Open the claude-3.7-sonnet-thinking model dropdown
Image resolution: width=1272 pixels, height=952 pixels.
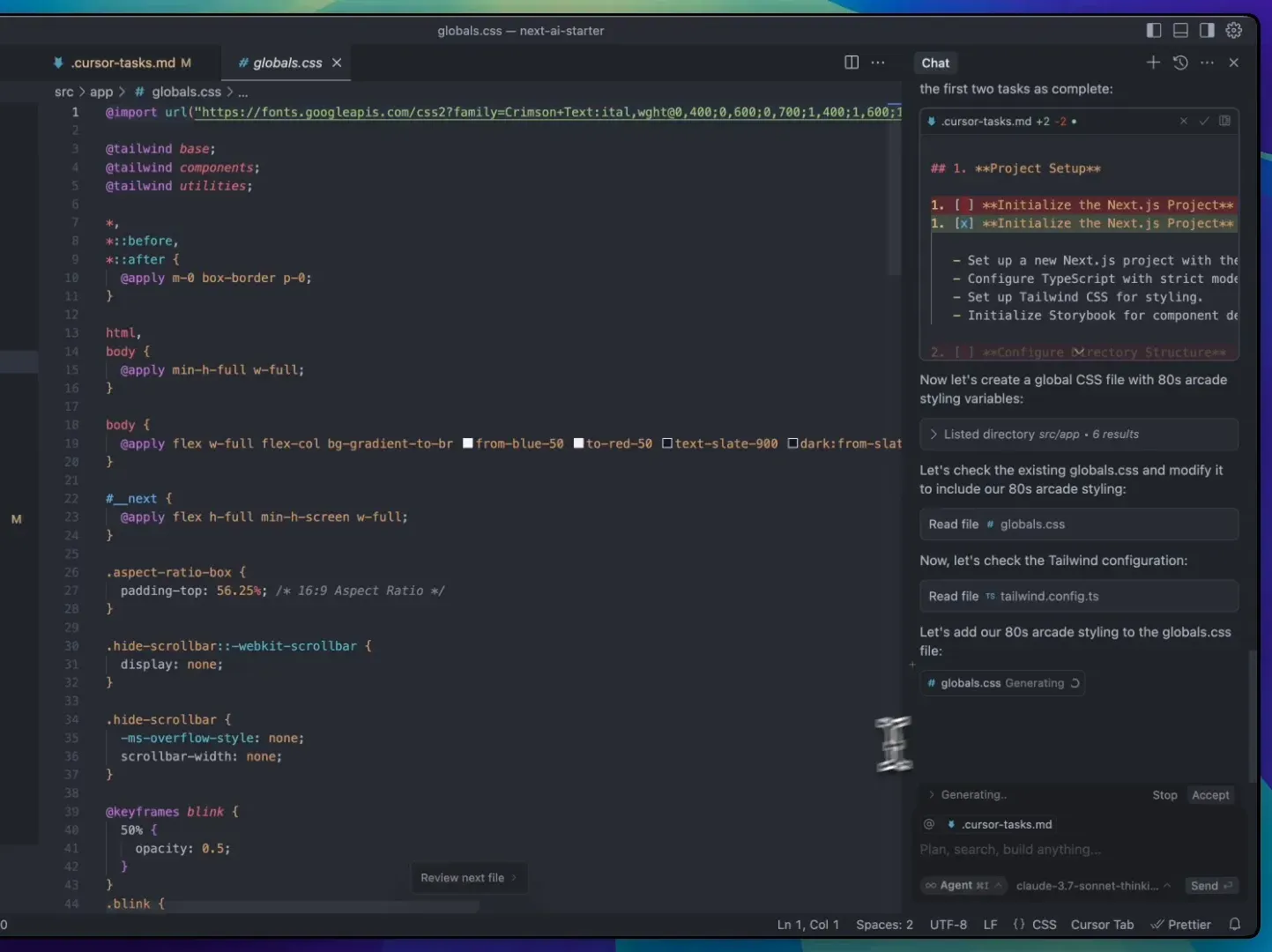click(1093, 886)
